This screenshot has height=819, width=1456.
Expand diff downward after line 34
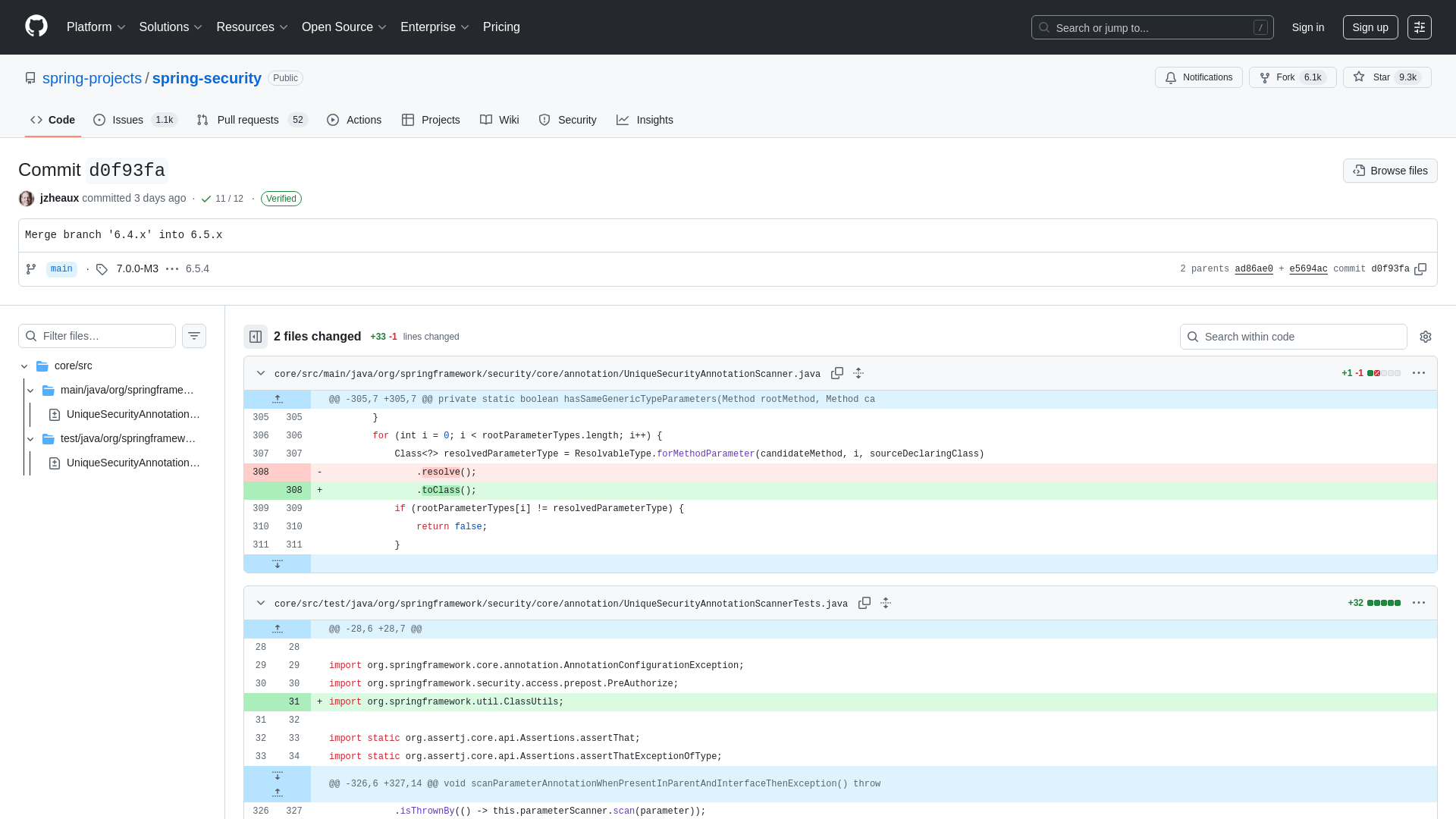coord(278,775)
